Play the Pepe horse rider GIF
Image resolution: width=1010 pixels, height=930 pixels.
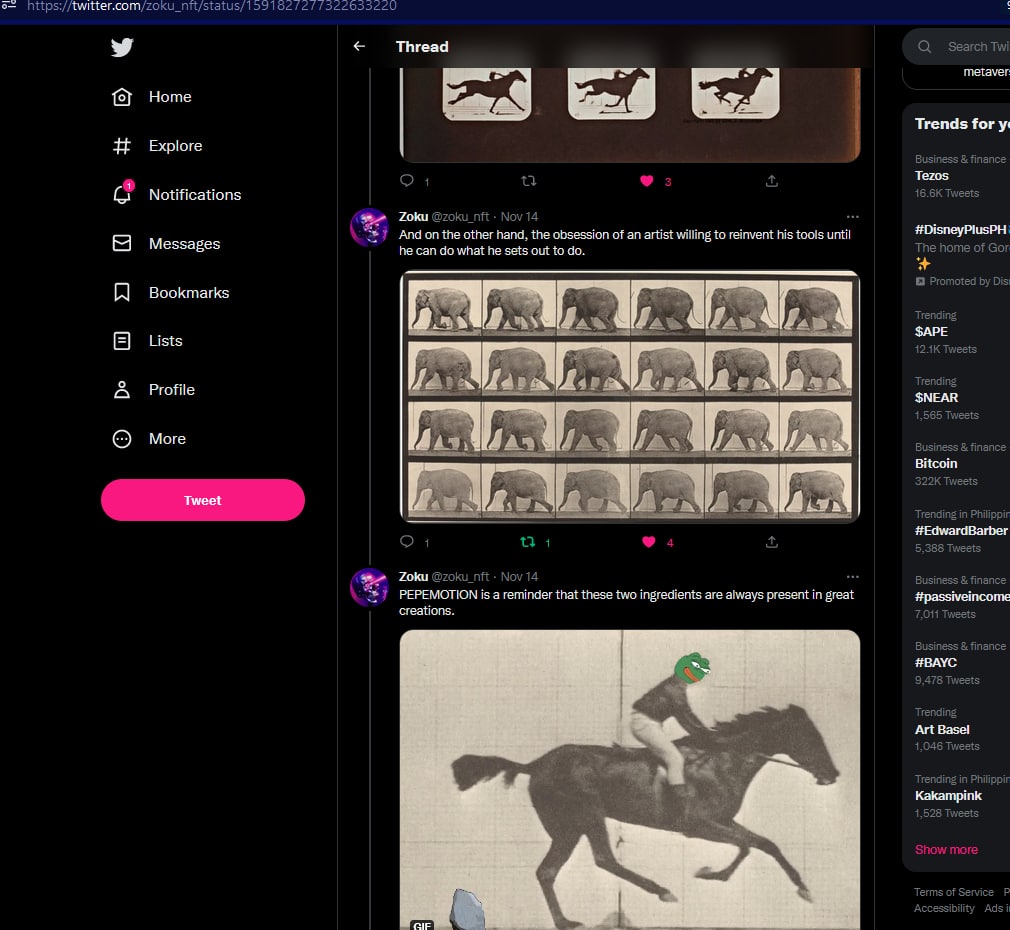(630, 780)
